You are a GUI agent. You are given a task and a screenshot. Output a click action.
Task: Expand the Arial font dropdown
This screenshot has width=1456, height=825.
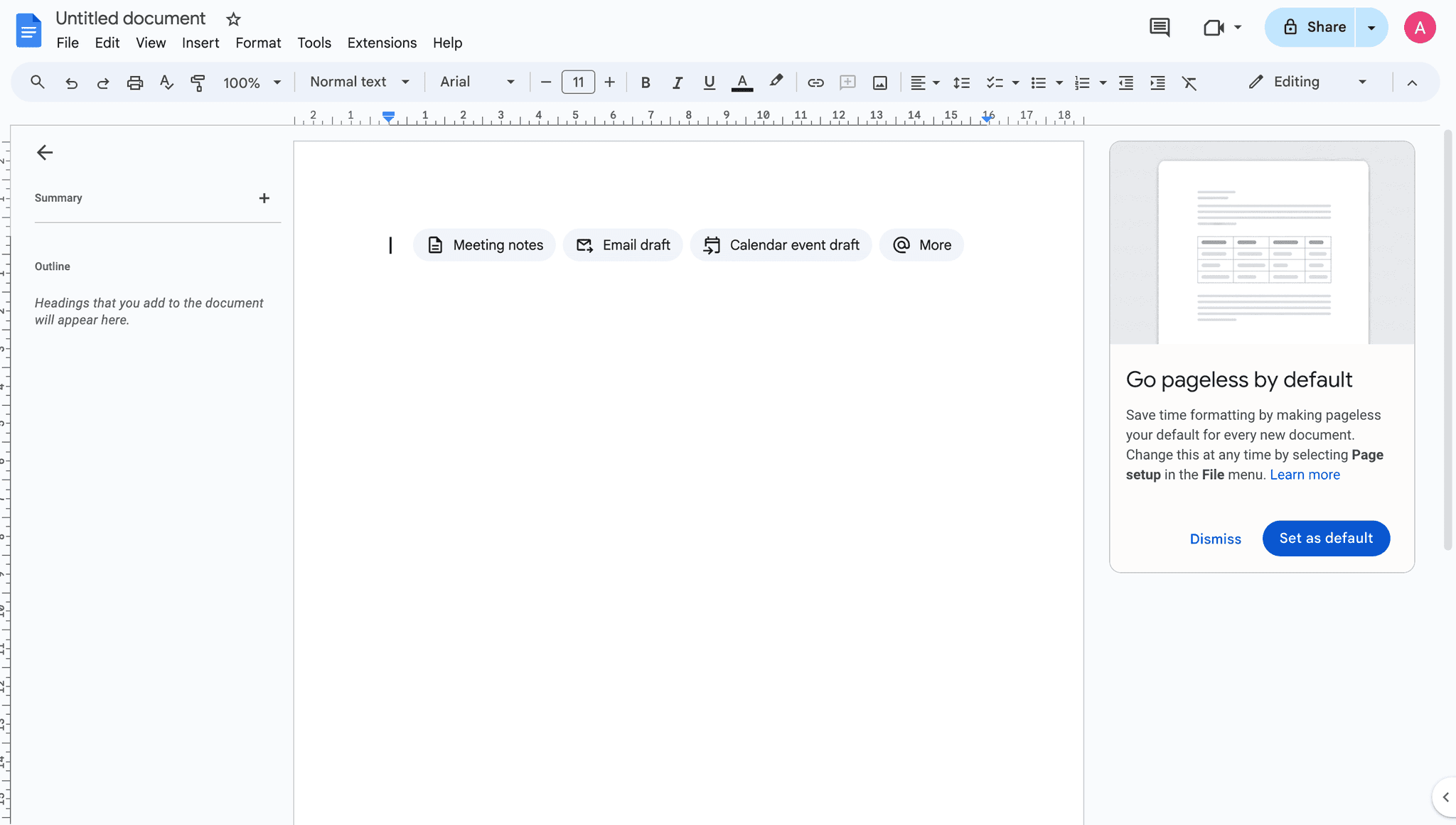pos(476,82)
